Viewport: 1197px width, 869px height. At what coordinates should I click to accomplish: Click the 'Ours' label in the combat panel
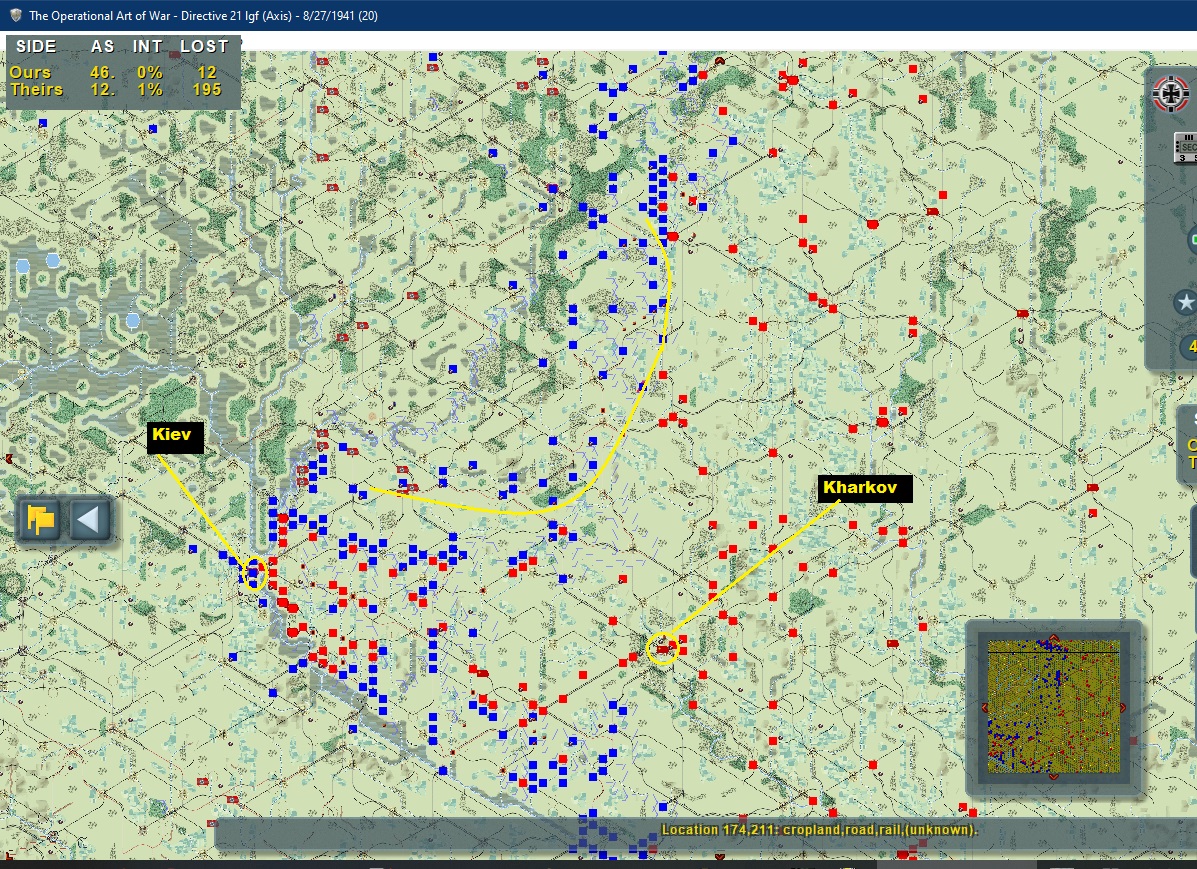click(30, 73)
